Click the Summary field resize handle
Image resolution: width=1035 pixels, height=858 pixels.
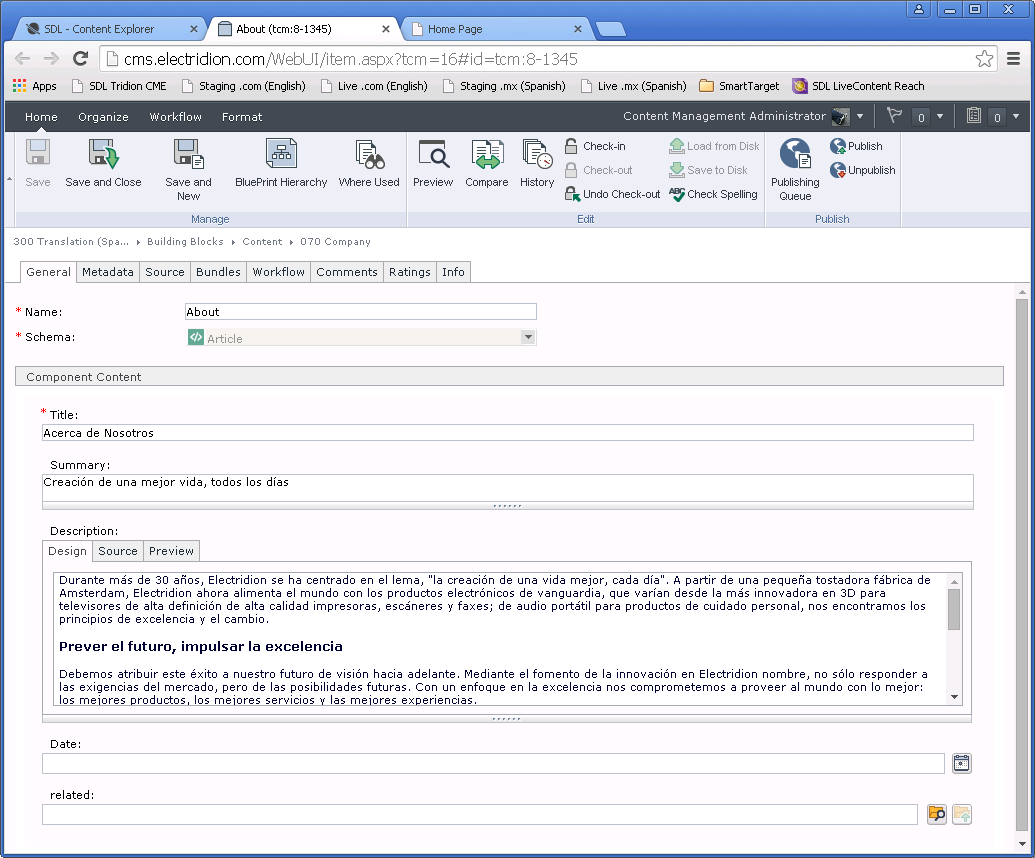(507, 506)
